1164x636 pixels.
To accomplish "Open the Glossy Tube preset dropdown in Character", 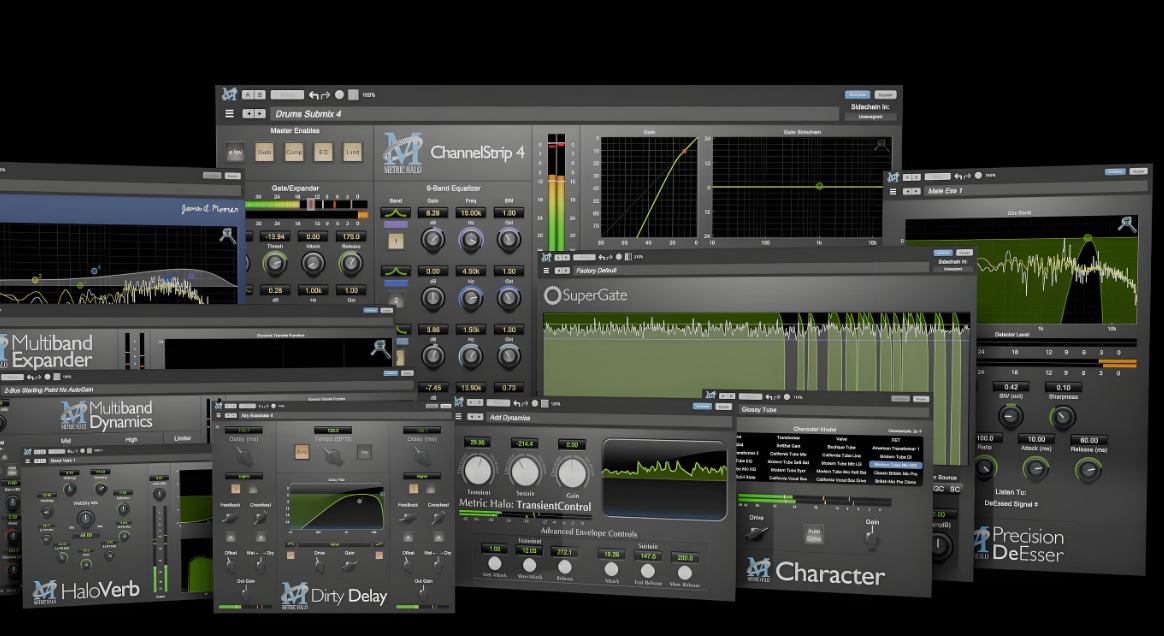I will tap(832, 410).
